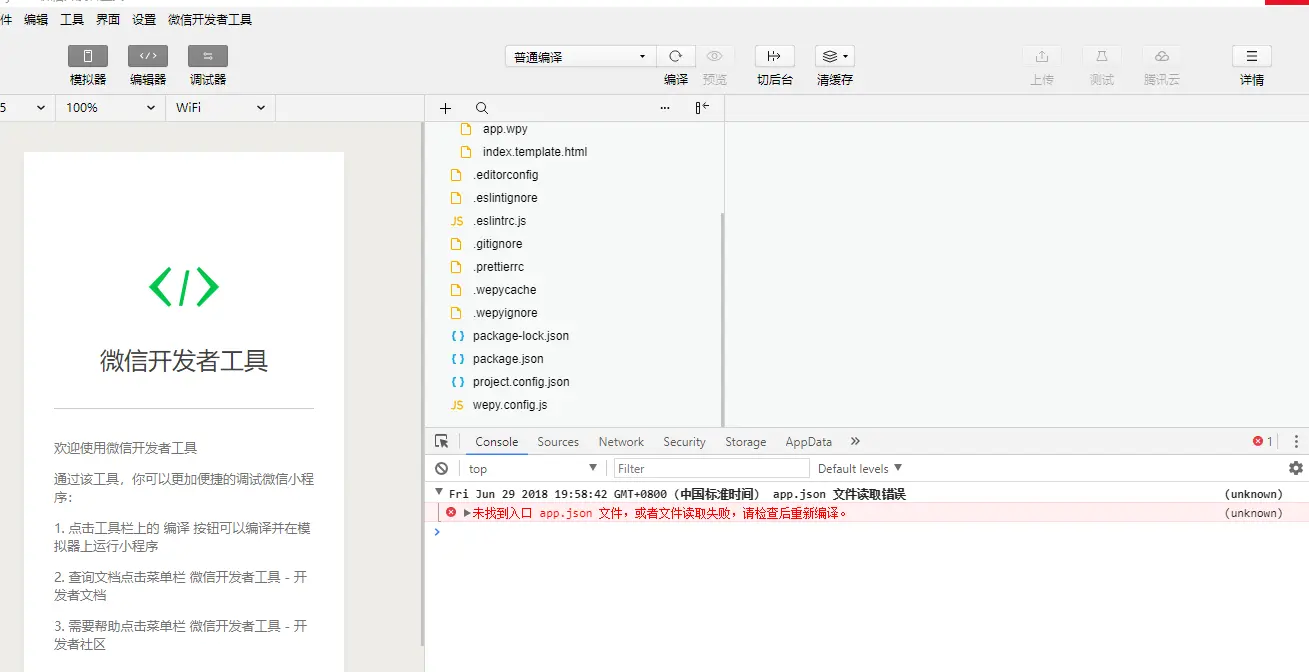Viewport: 1309px width, 672px height.
Task: Open the 编辑 menu
Action: tap(36, 19)
